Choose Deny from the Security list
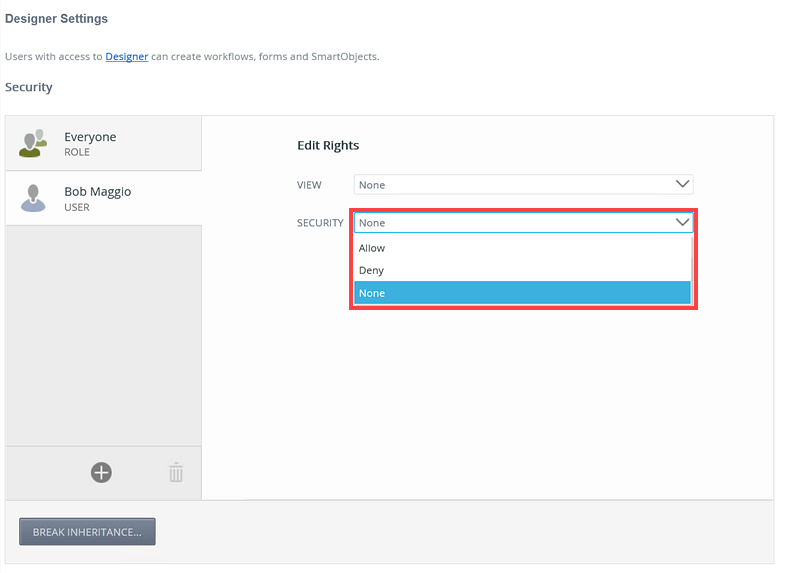The width and height of the screenshot is (800, 573). (371, 270)
